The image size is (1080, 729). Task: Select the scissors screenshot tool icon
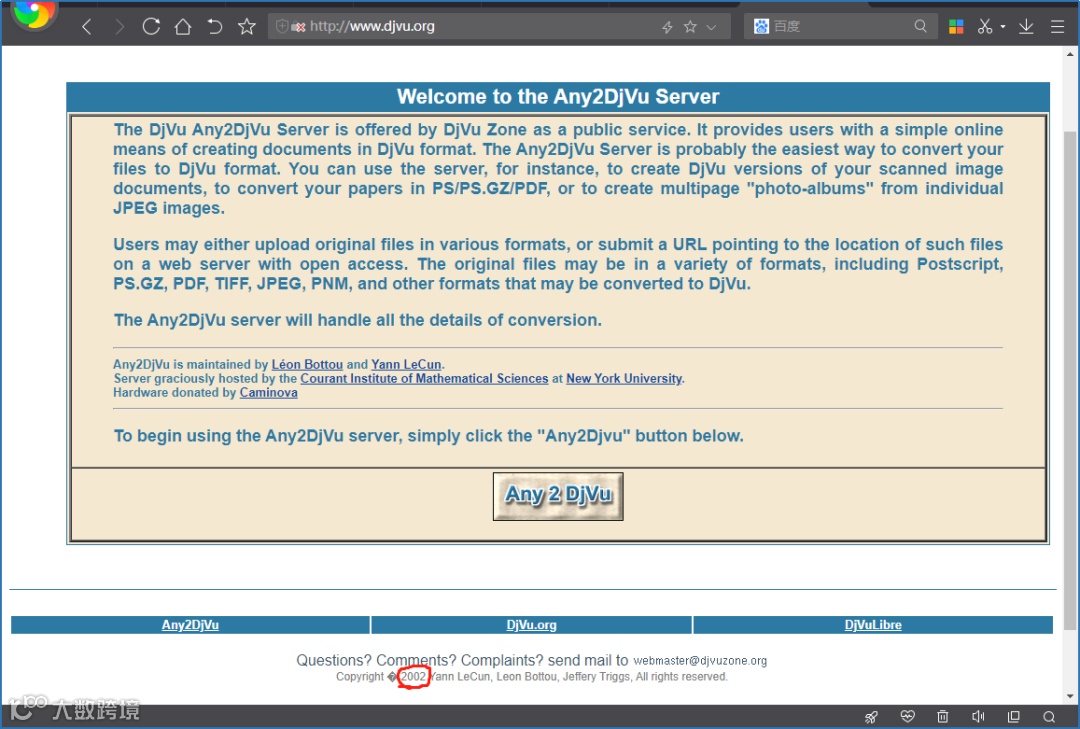pos(985,27)
